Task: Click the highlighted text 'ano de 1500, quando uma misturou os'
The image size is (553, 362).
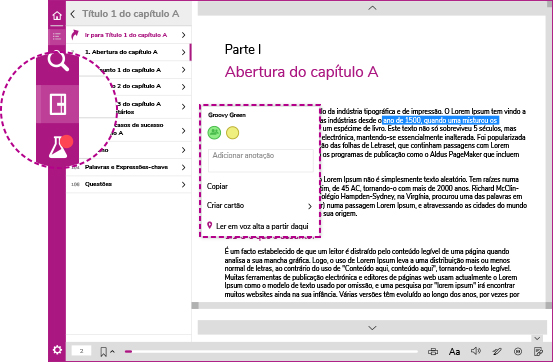Action: (x=440, y=120)
